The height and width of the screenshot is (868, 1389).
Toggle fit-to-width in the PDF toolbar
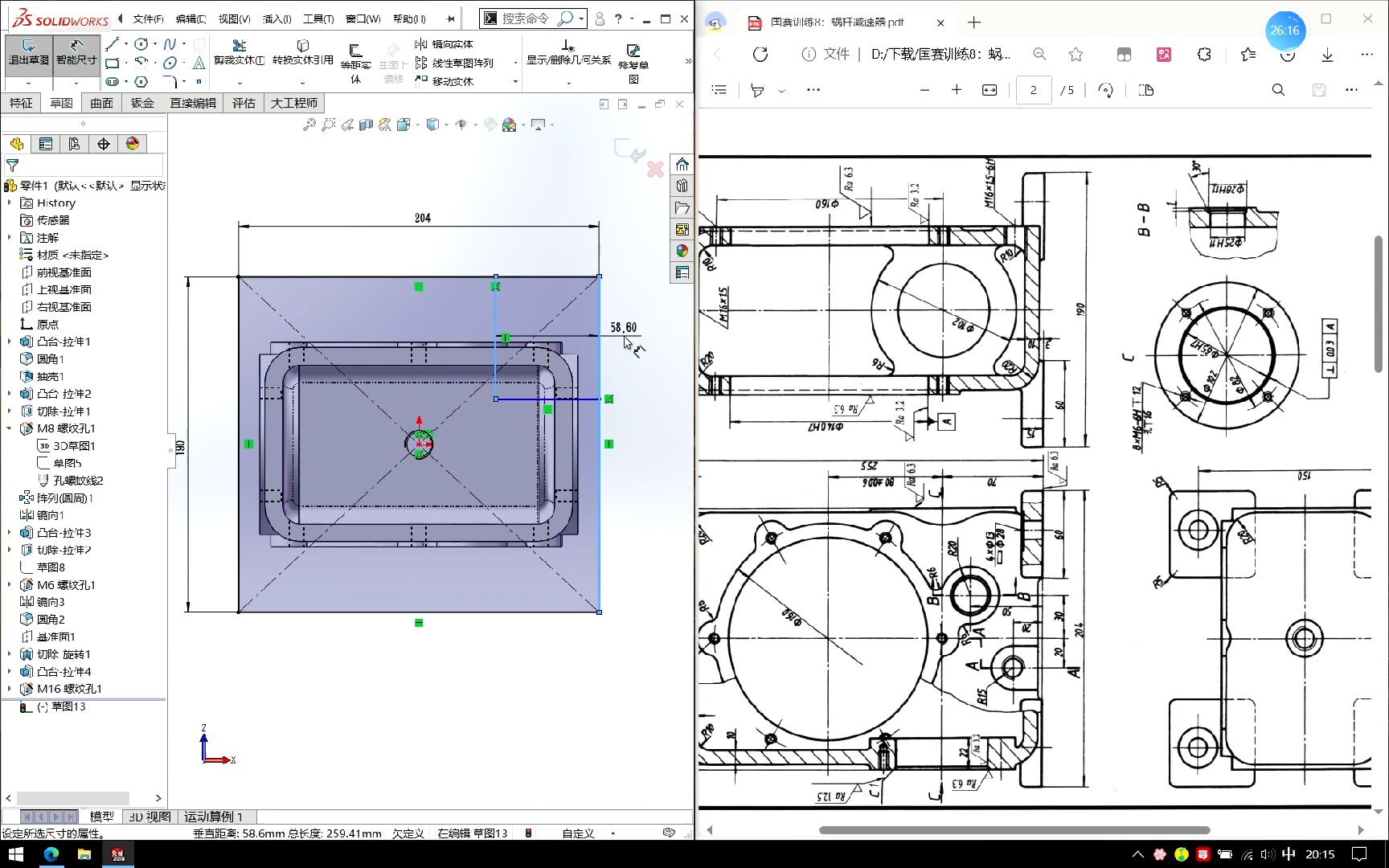click(x=990, y=90)
